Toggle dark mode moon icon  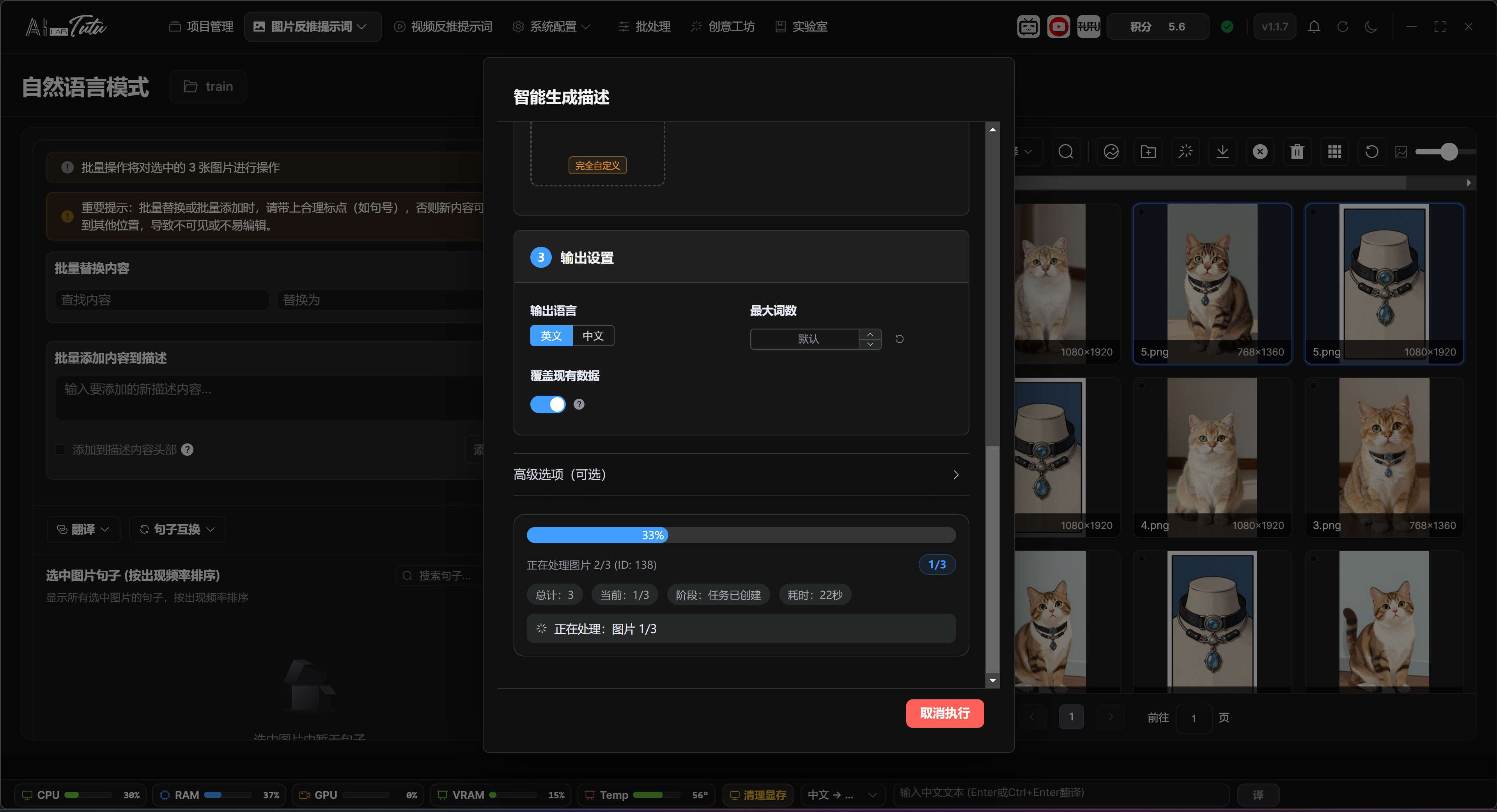(1371, 27)
